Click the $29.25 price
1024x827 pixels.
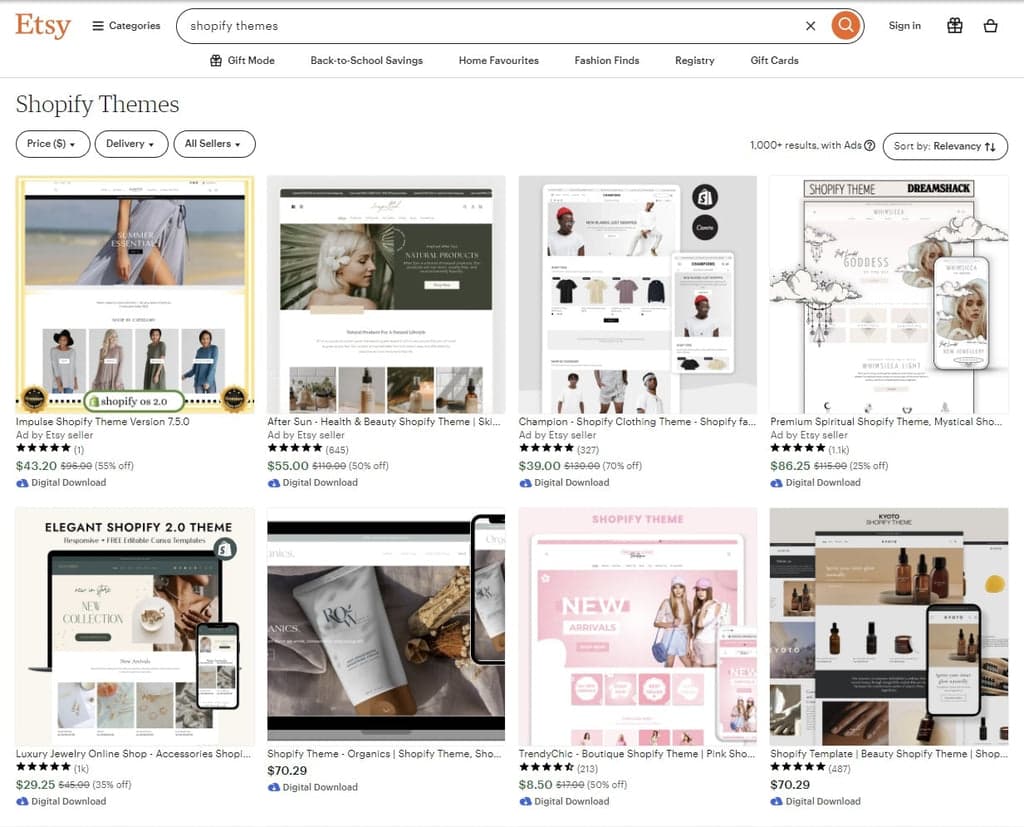tap(35, 785)
